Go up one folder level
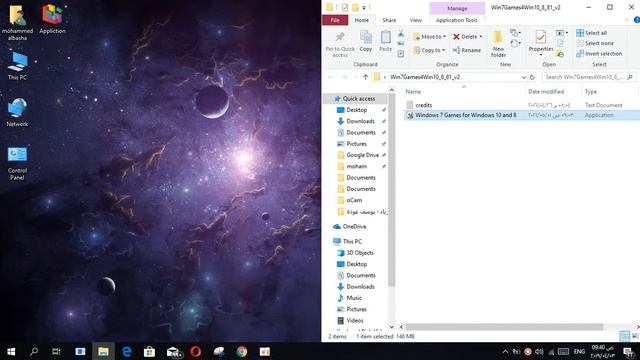The image size is (640, 360). (365, 77)
